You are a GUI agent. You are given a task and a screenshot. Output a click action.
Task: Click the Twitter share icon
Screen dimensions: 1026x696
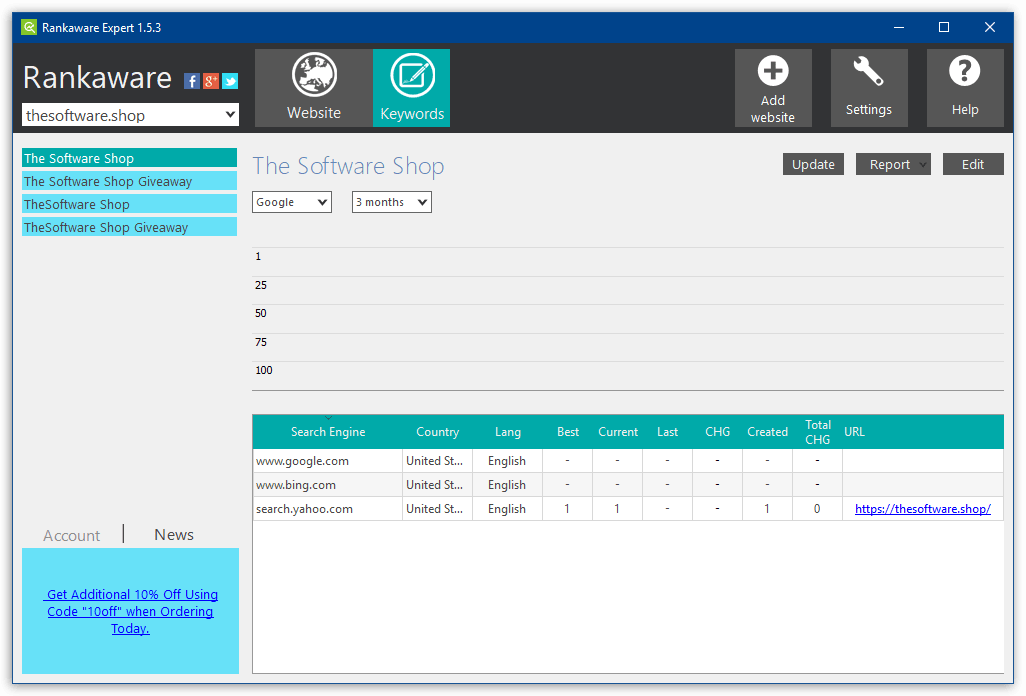tap(229, 81)
